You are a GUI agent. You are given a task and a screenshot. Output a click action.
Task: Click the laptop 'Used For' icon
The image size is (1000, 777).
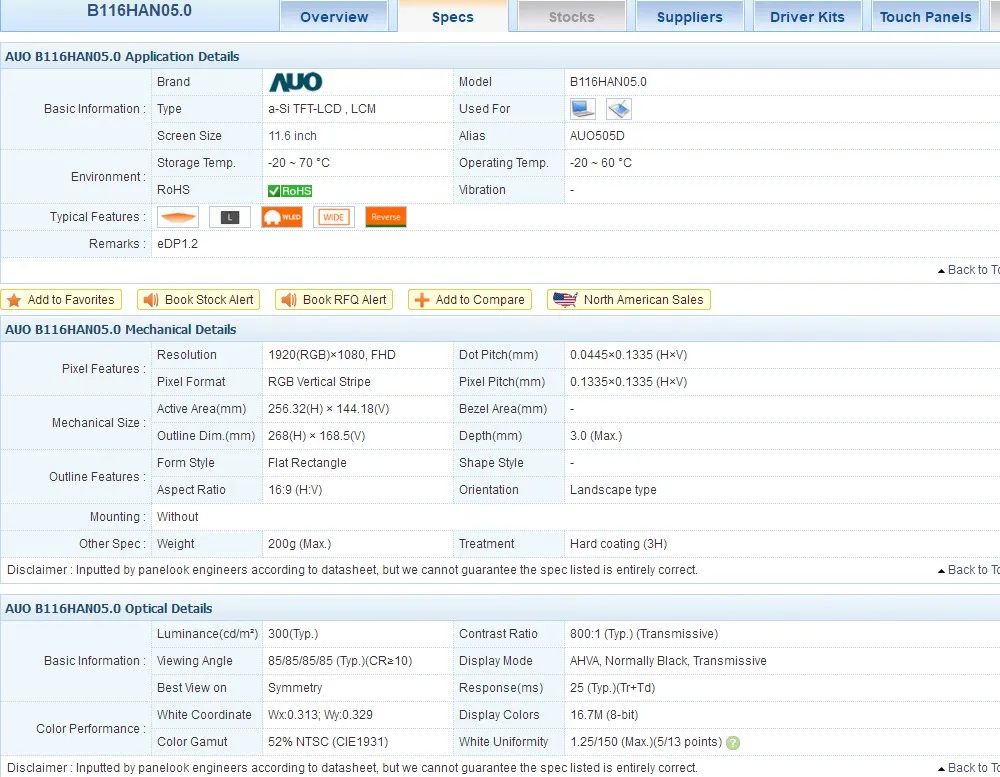(x=583, y=109)
